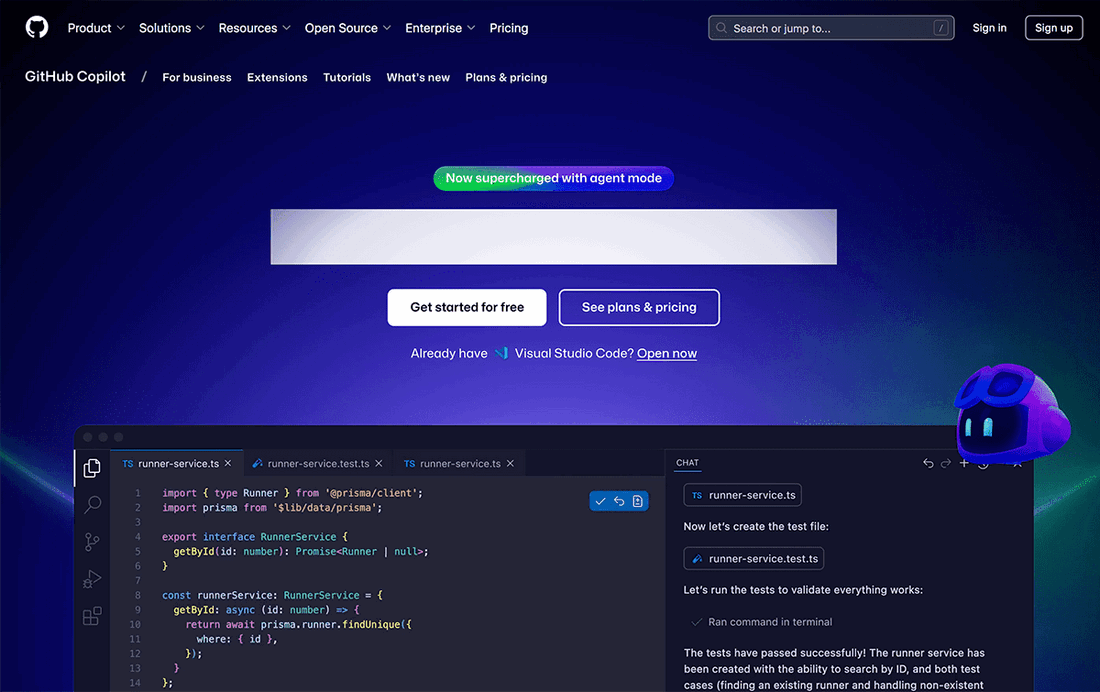The width and height of the screenshot is (1100, 692).
Task: Close the active runner-service.ts editor tab
Action: tap(228, 463)
